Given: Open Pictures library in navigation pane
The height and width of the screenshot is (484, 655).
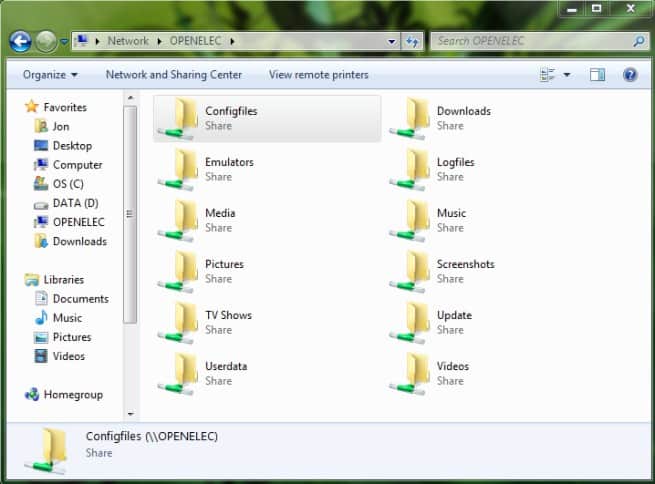Looking at the screenshot, I should coord(72,337).
